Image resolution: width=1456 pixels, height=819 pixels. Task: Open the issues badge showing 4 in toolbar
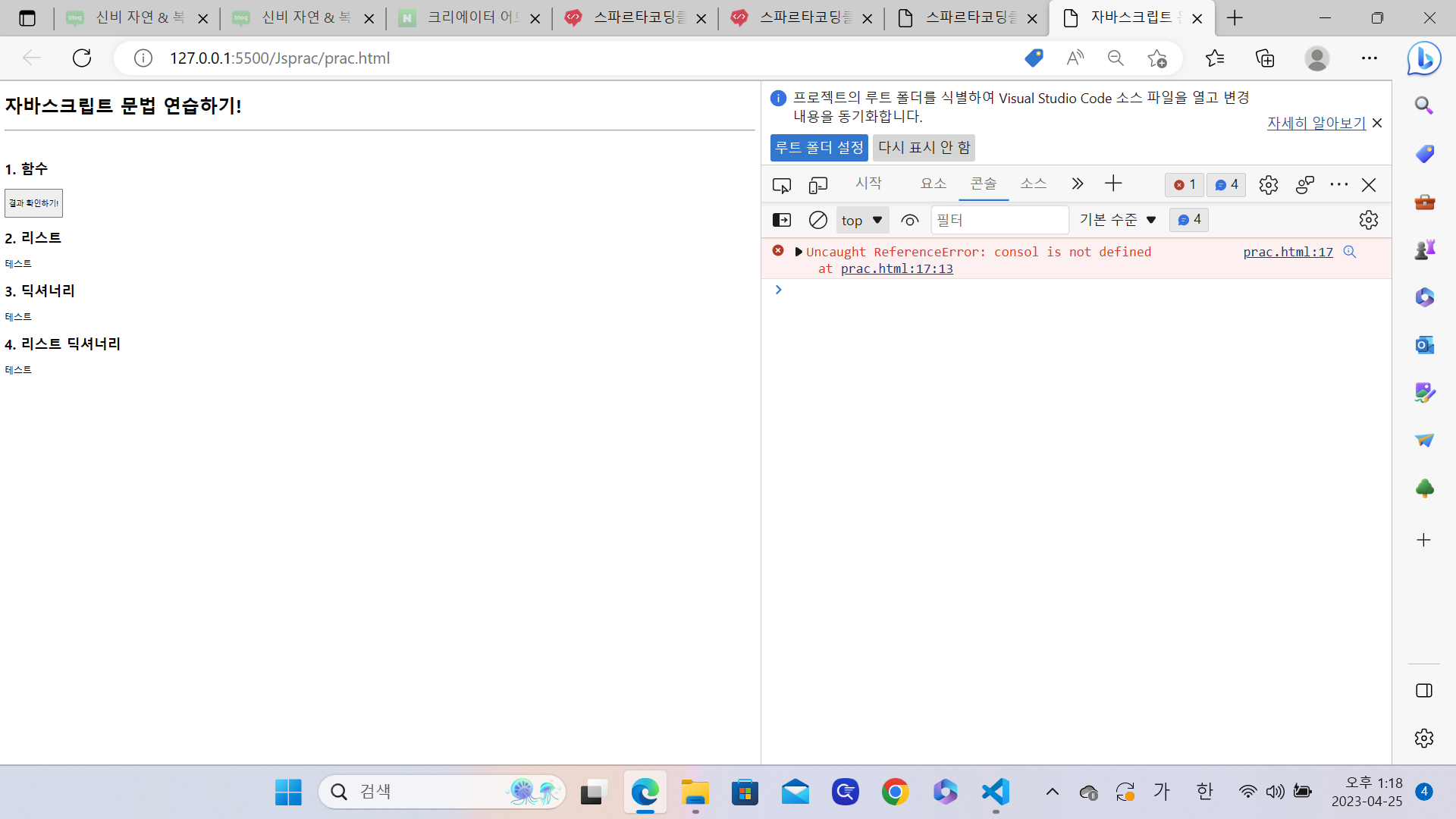(1226, 184)
